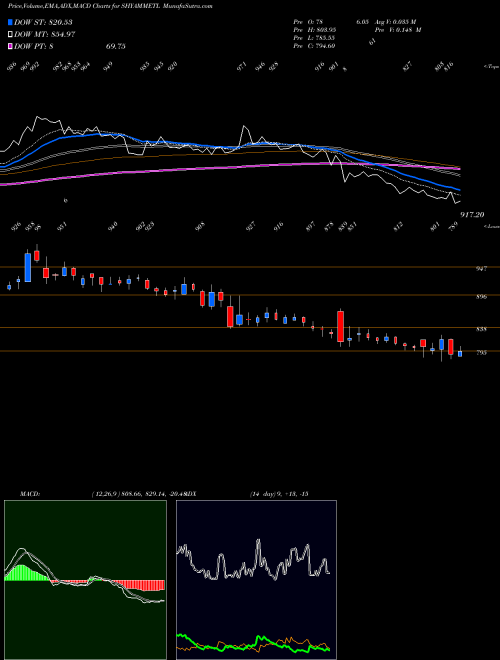Select the chart title text for SHYAMMETL
Viewport: 500px width, 660px height.
(110, 6)
